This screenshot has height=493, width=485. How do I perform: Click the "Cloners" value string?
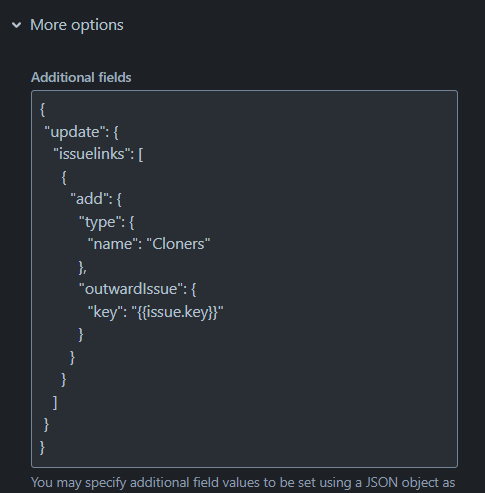click(178, 244)
